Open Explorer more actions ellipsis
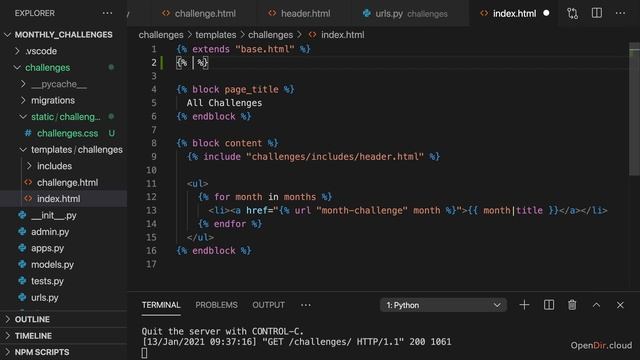This screenshot has width=640, height=360. tap(107, 13)
